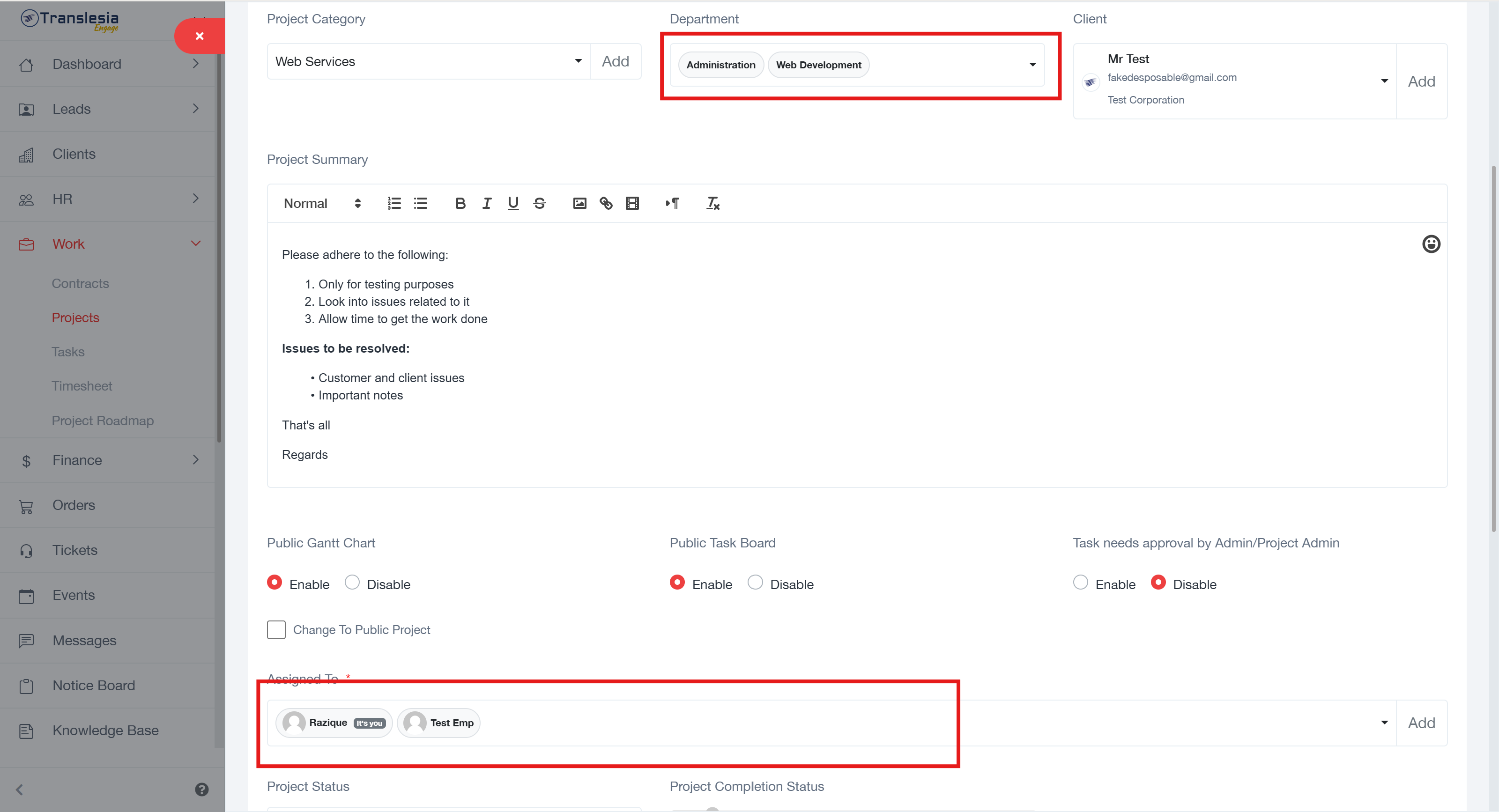Viewport: 1499px width, 812px height.
Task: Open the emoji picker in Project Summary
Action: tap(1431, 244)
